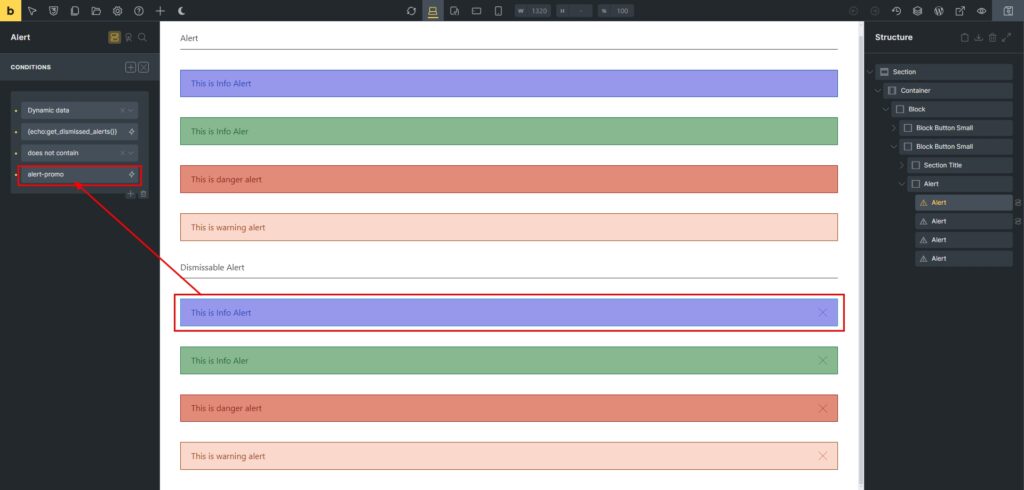Click the reload canvas icon
This screenshot has height=490, width=1024.
[x=411, y=11]
